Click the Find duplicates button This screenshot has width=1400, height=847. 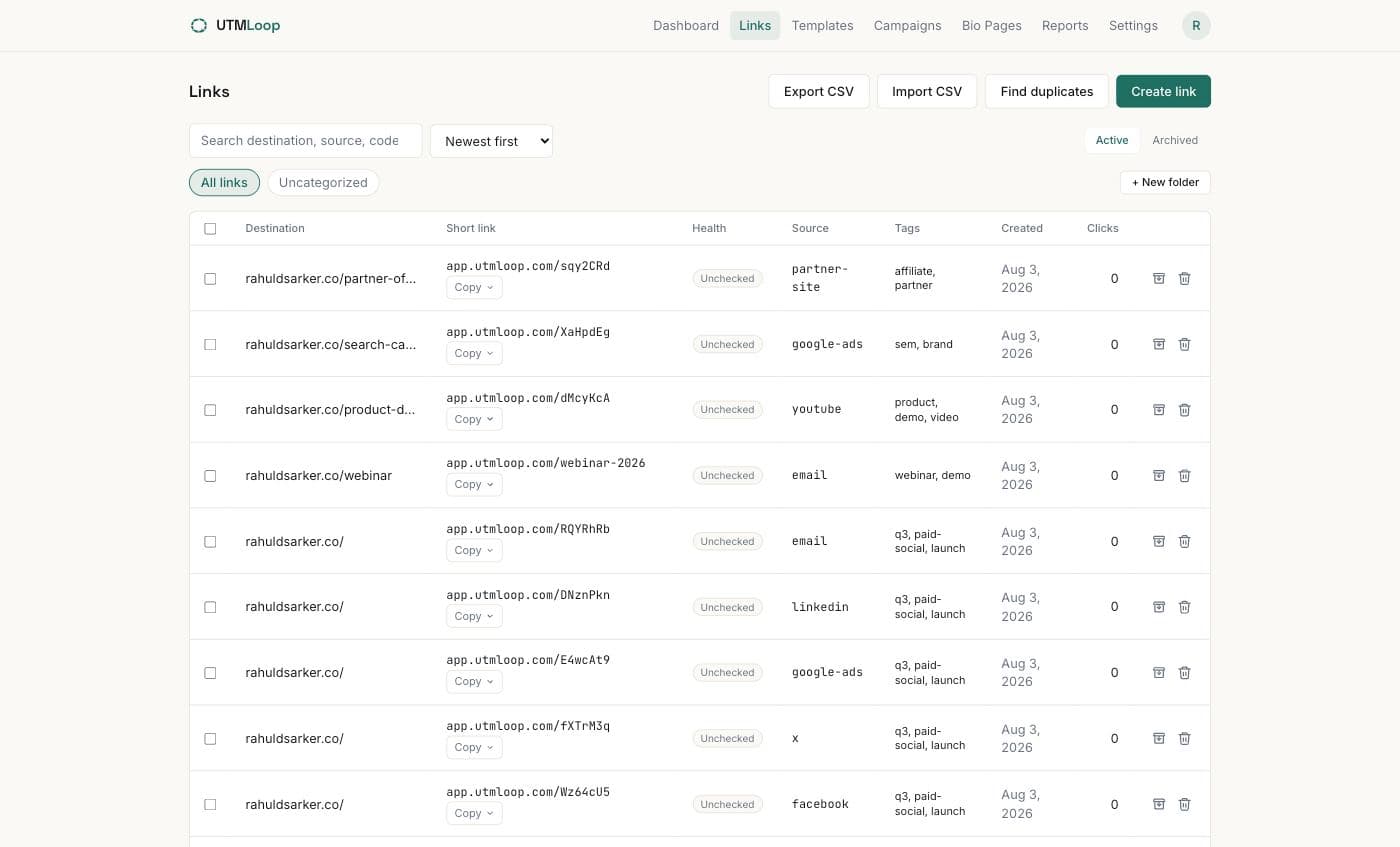[1047, 91]
